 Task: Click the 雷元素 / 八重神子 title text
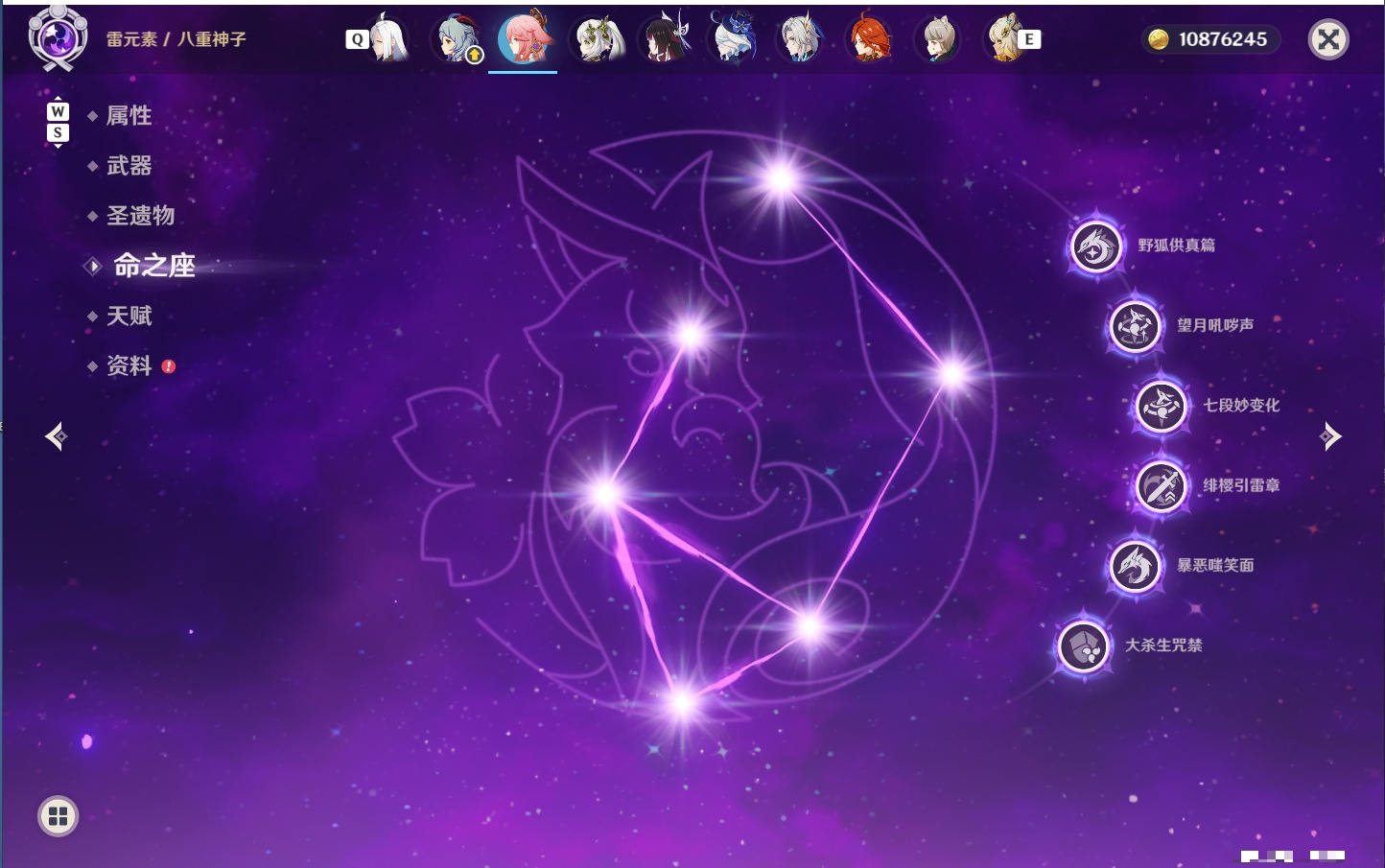pos(176,39)
